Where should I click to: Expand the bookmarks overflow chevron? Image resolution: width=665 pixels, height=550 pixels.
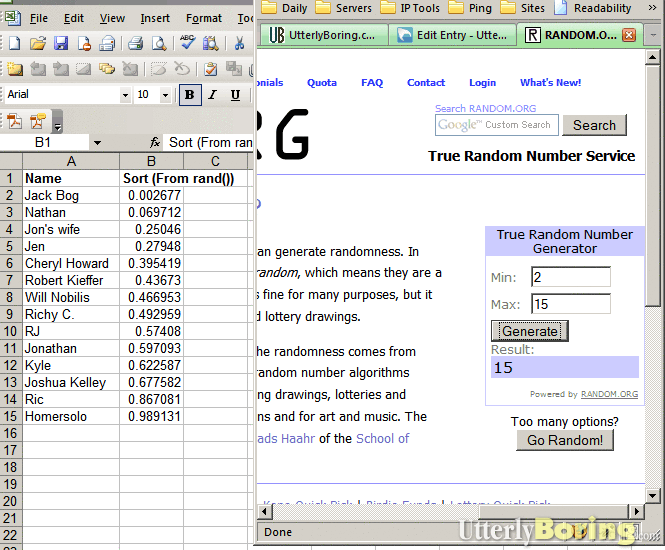pyautogui.click(x=652, y=7)
